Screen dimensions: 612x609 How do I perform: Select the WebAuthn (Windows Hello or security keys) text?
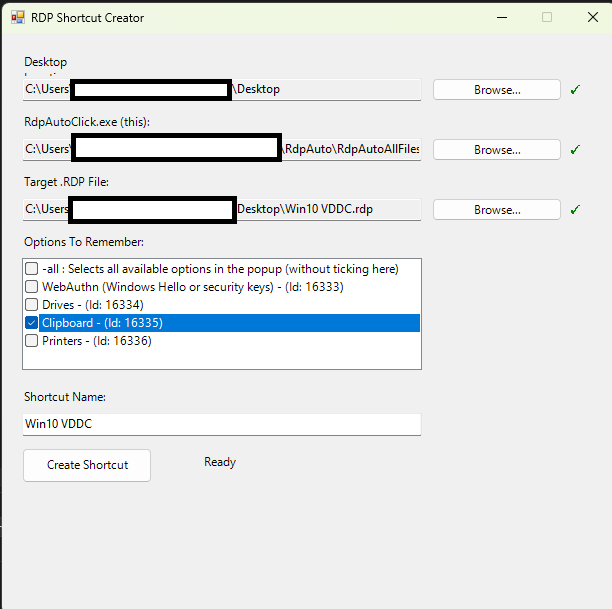pyautogui.click(x=193, y=287)
